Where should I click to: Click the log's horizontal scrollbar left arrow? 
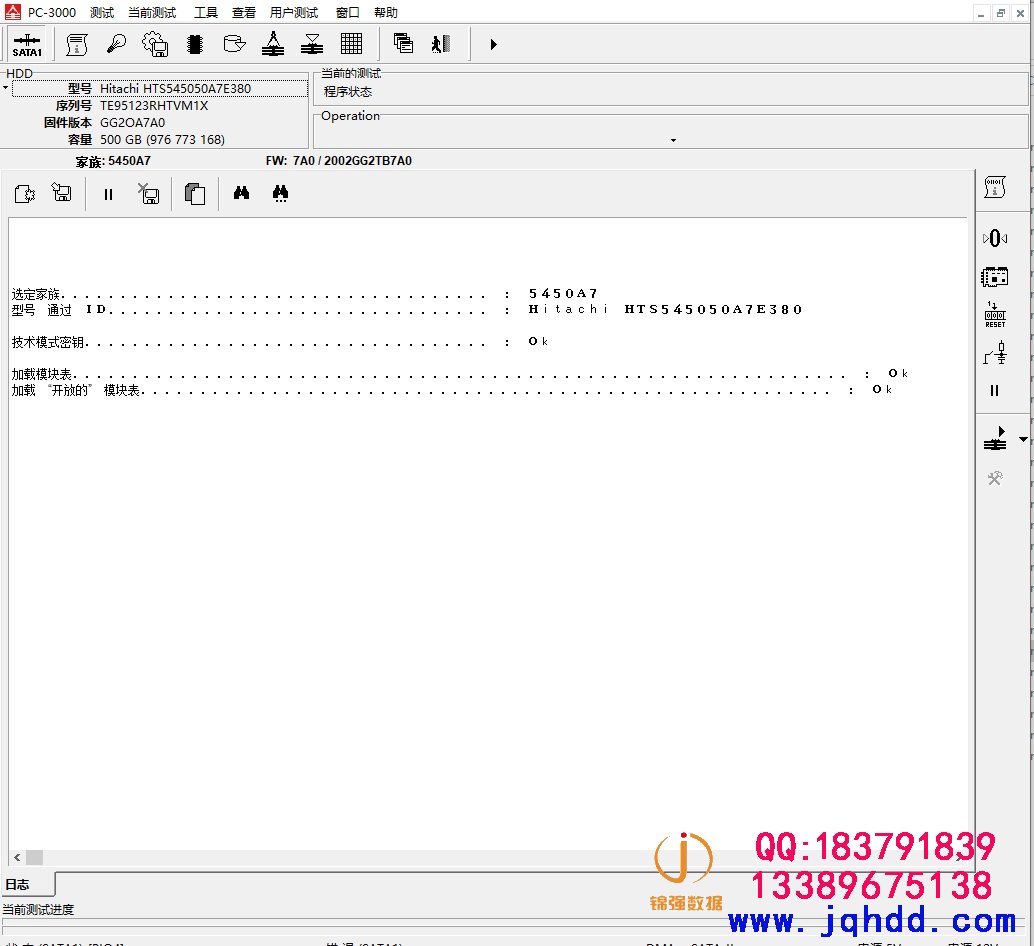pyautogui.click(x=17, y=858)
